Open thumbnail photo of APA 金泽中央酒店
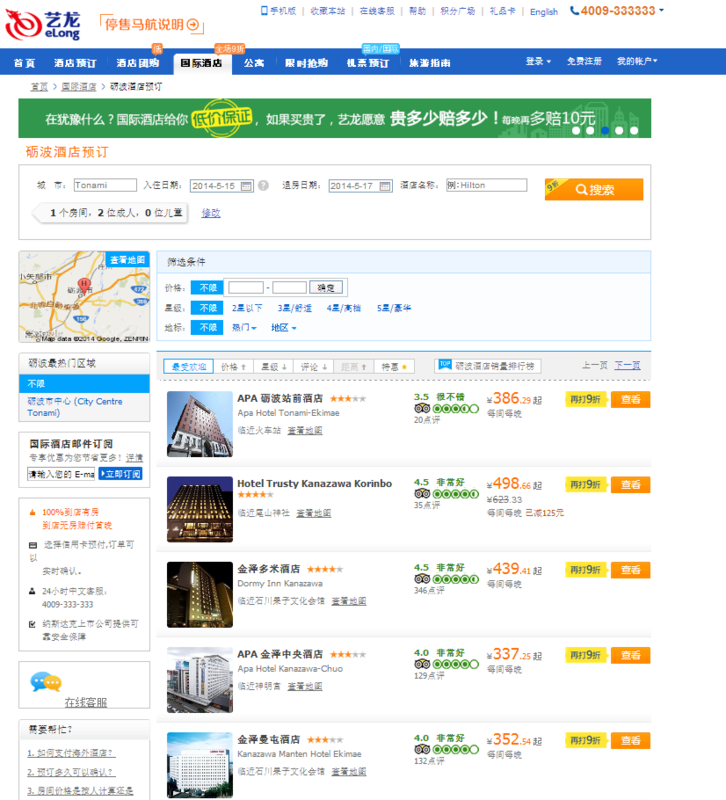This screenshot has height=800, width=726. [x=199, y=680]
